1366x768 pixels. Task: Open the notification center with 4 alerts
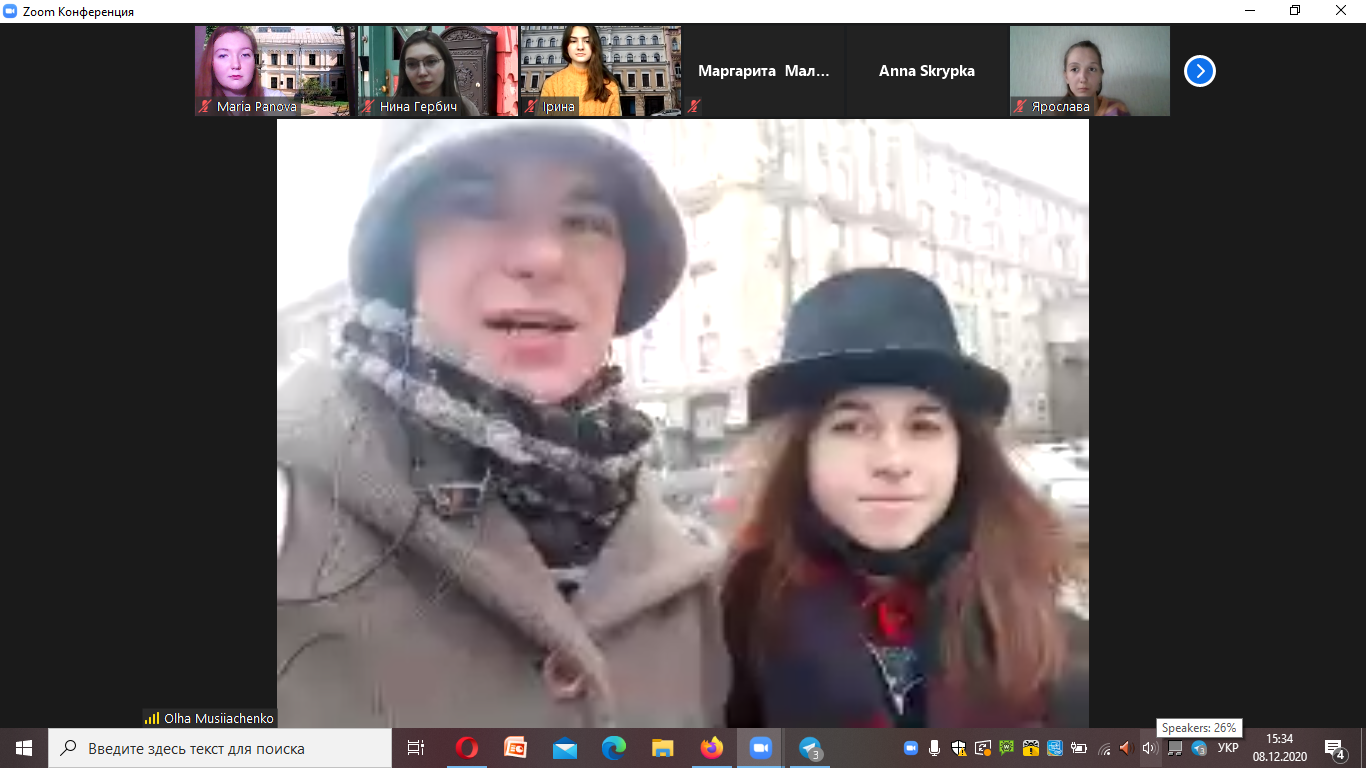pyautogui.click(x=1335, y=748)
